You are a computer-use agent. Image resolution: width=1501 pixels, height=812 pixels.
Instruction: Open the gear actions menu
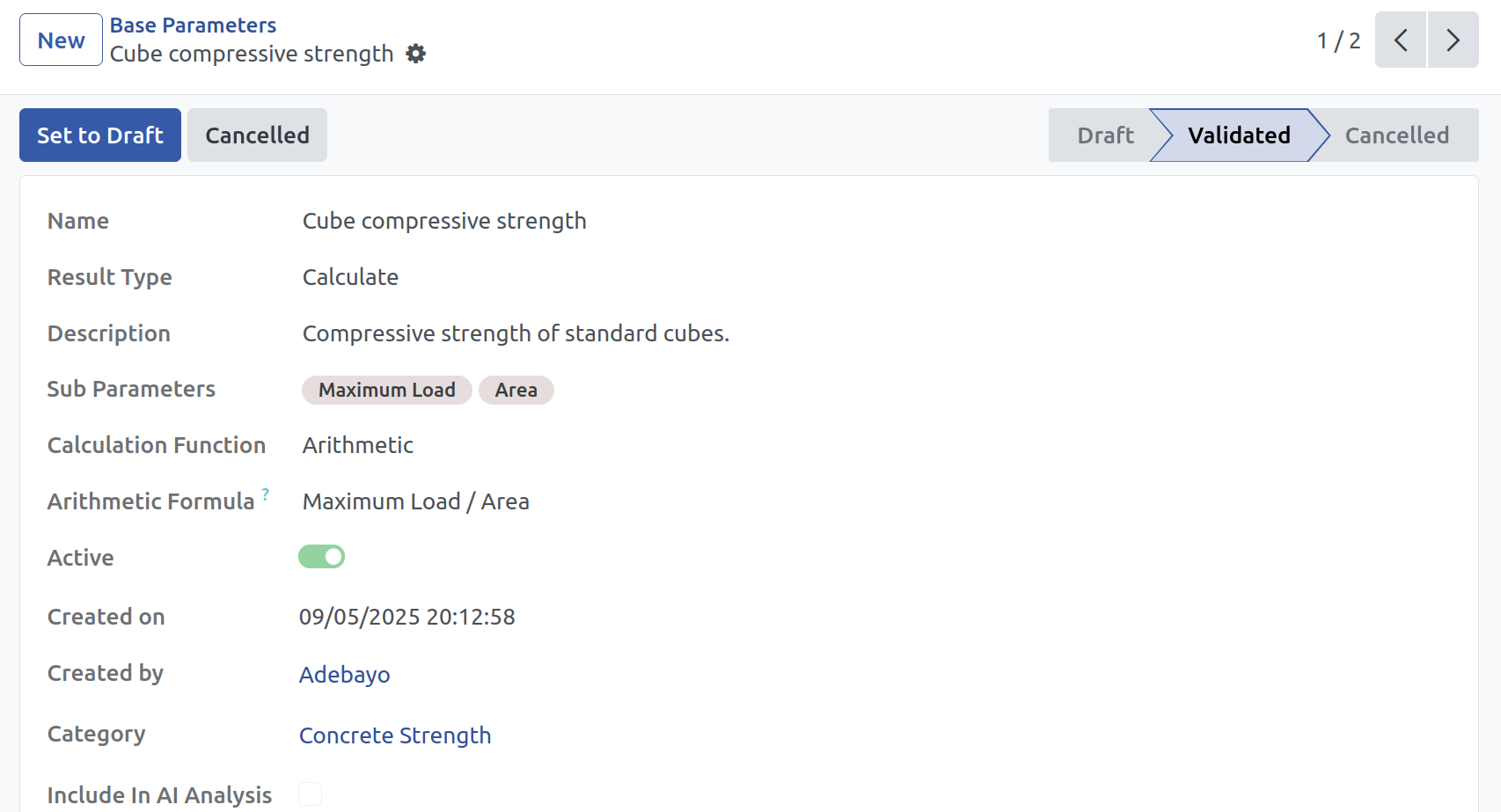pos(415,54)
